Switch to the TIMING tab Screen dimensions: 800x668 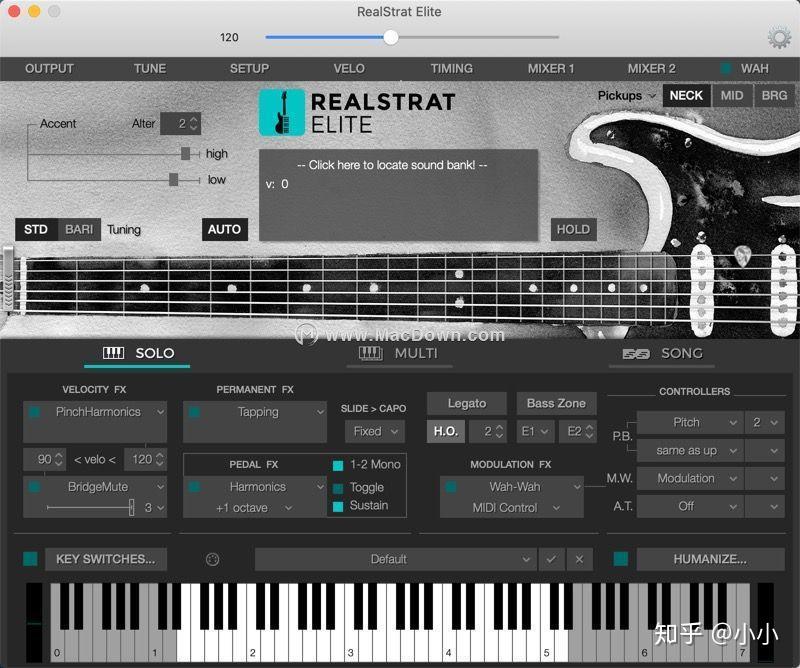(x=451, y=69)
